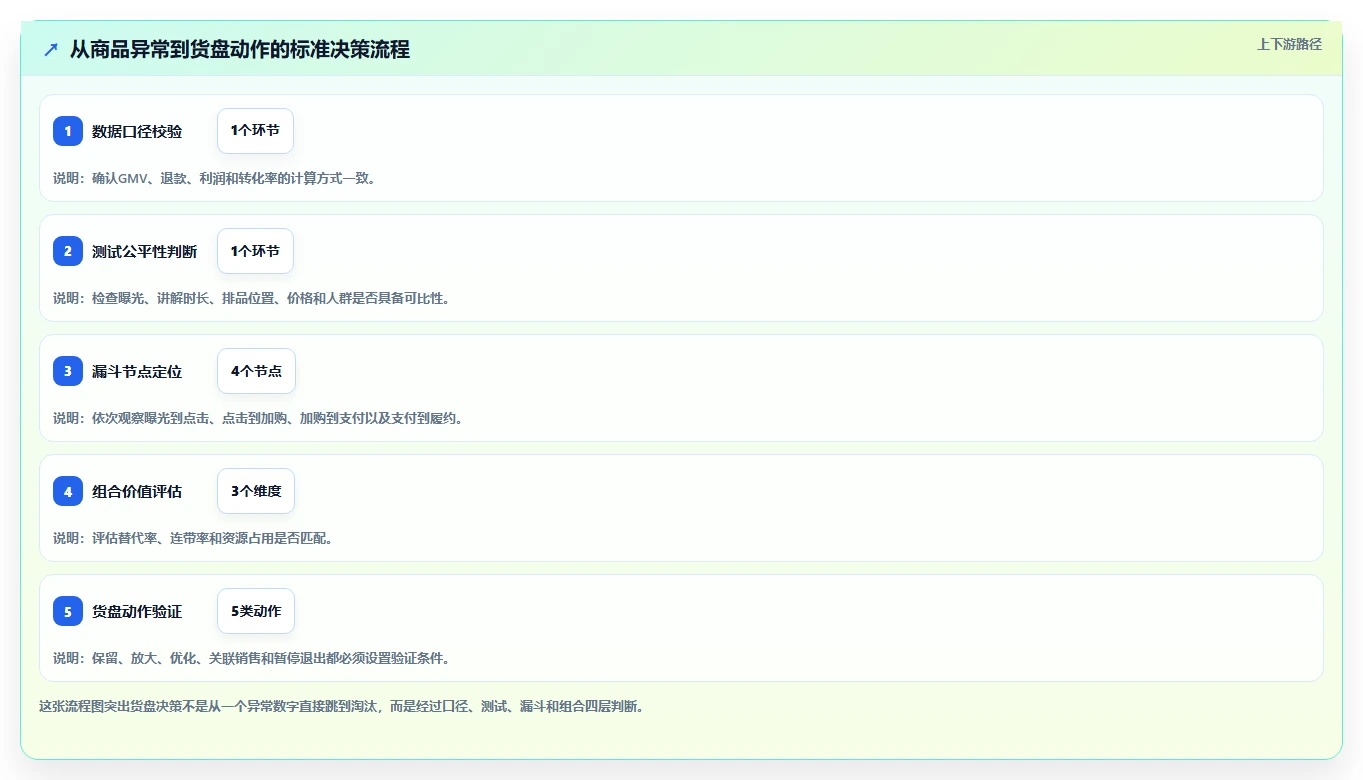Image resolution: width=1363 pixels, height=780 pixels.
Task: Click the 3个维度 tag
Action: click(x=256, y=491)
